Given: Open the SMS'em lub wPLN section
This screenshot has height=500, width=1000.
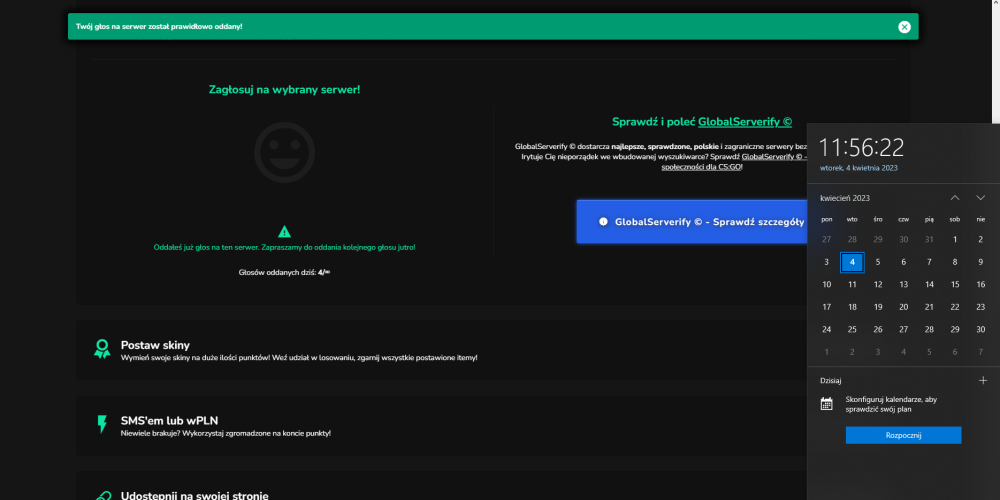Looking at the screenshot, I should (441, 425).
